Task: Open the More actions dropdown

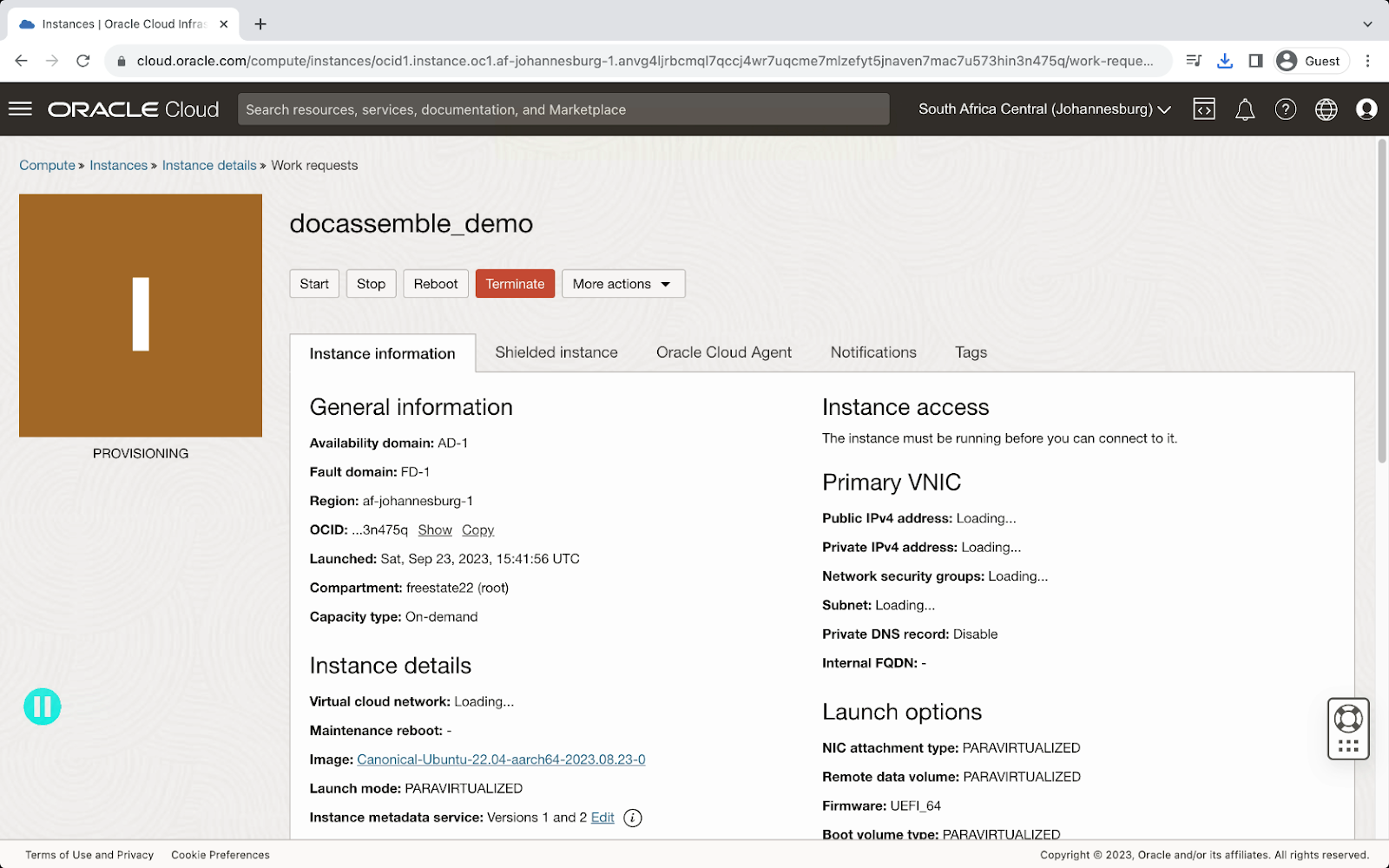Action: (x=623, y=284)
